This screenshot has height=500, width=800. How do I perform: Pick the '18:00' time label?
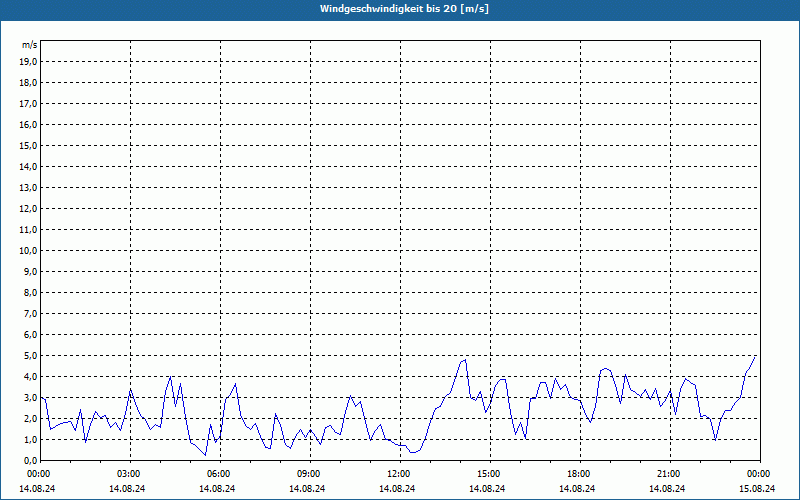tap(579, 474)
